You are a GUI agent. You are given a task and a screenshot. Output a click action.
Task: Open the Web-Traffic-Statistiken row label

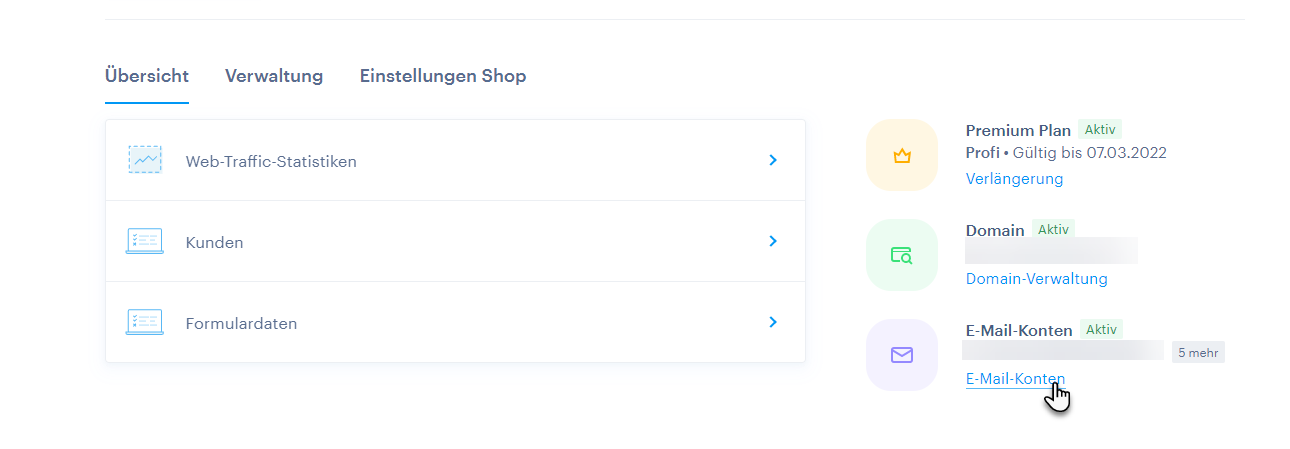[x=271, y=161]
